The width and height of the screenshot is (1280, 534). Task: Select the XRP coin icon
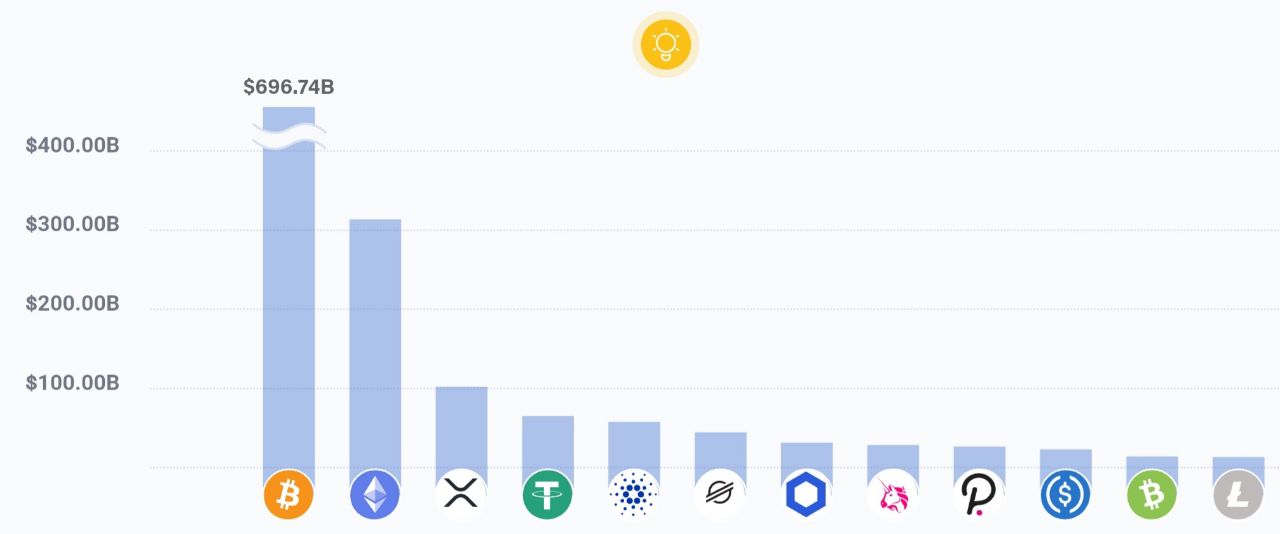click(461, 495)
